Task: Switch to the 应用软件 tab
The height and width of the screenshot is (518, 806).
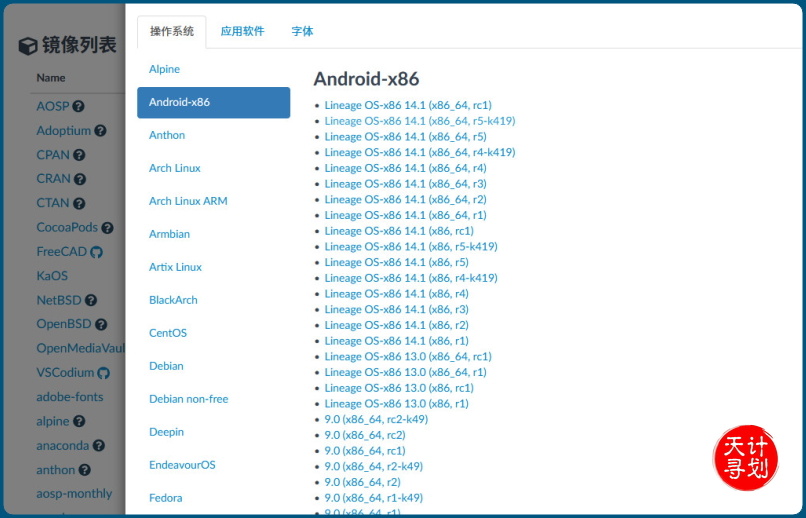Action: pyautogui.click(x=242, y=31)
